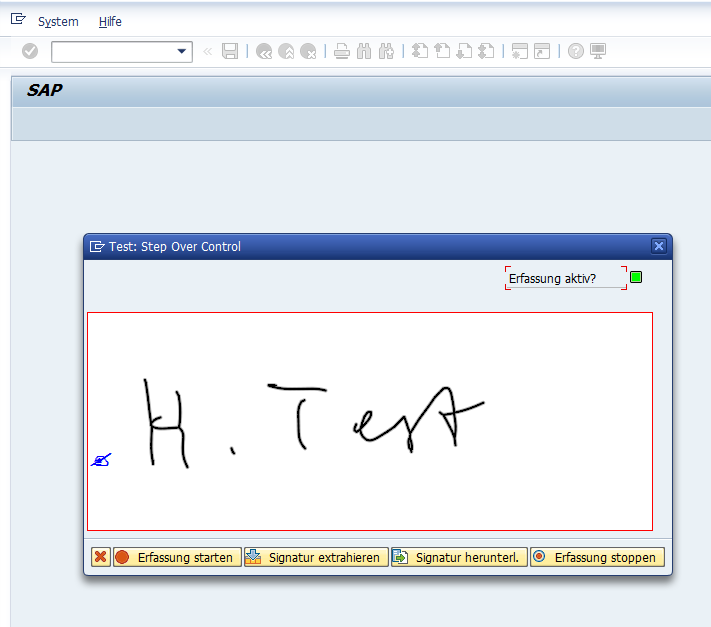Click the Next Page icon
Viewport: 711px width, 627px height.
pyautogui.click(x=464, y=51)
